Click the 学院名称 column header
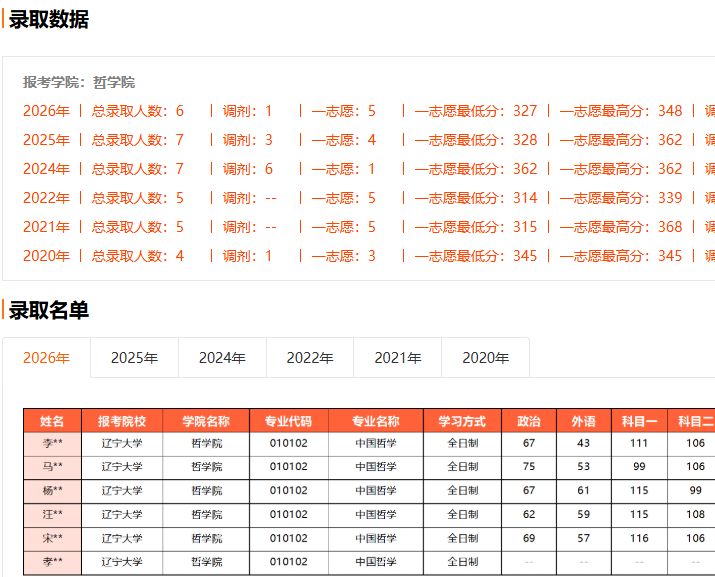This screenshot has height=577, width=715. [206, 421]
